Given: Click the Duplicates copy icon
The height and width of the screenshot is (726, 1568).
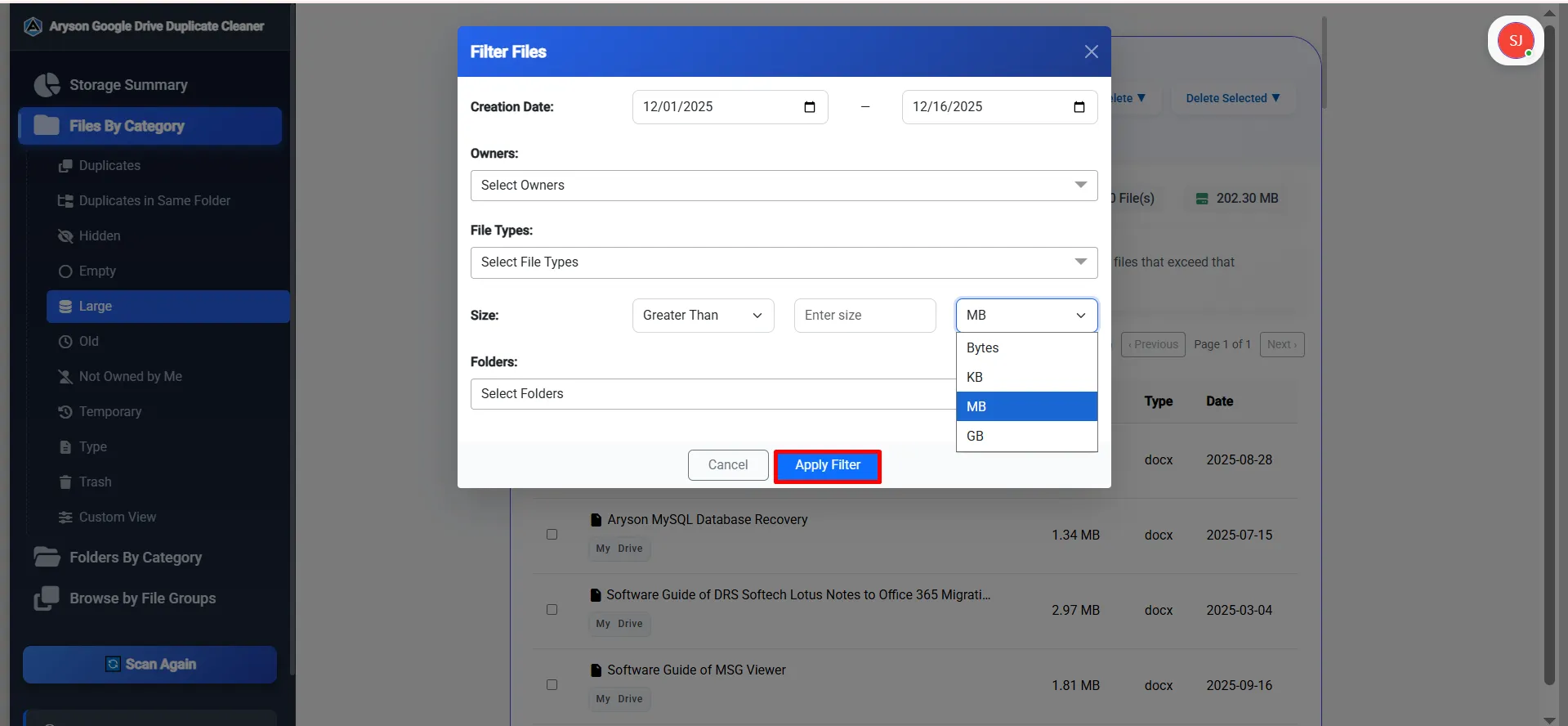Looking at the screenshot, I should pyautogui.click(x=65, y=166).
